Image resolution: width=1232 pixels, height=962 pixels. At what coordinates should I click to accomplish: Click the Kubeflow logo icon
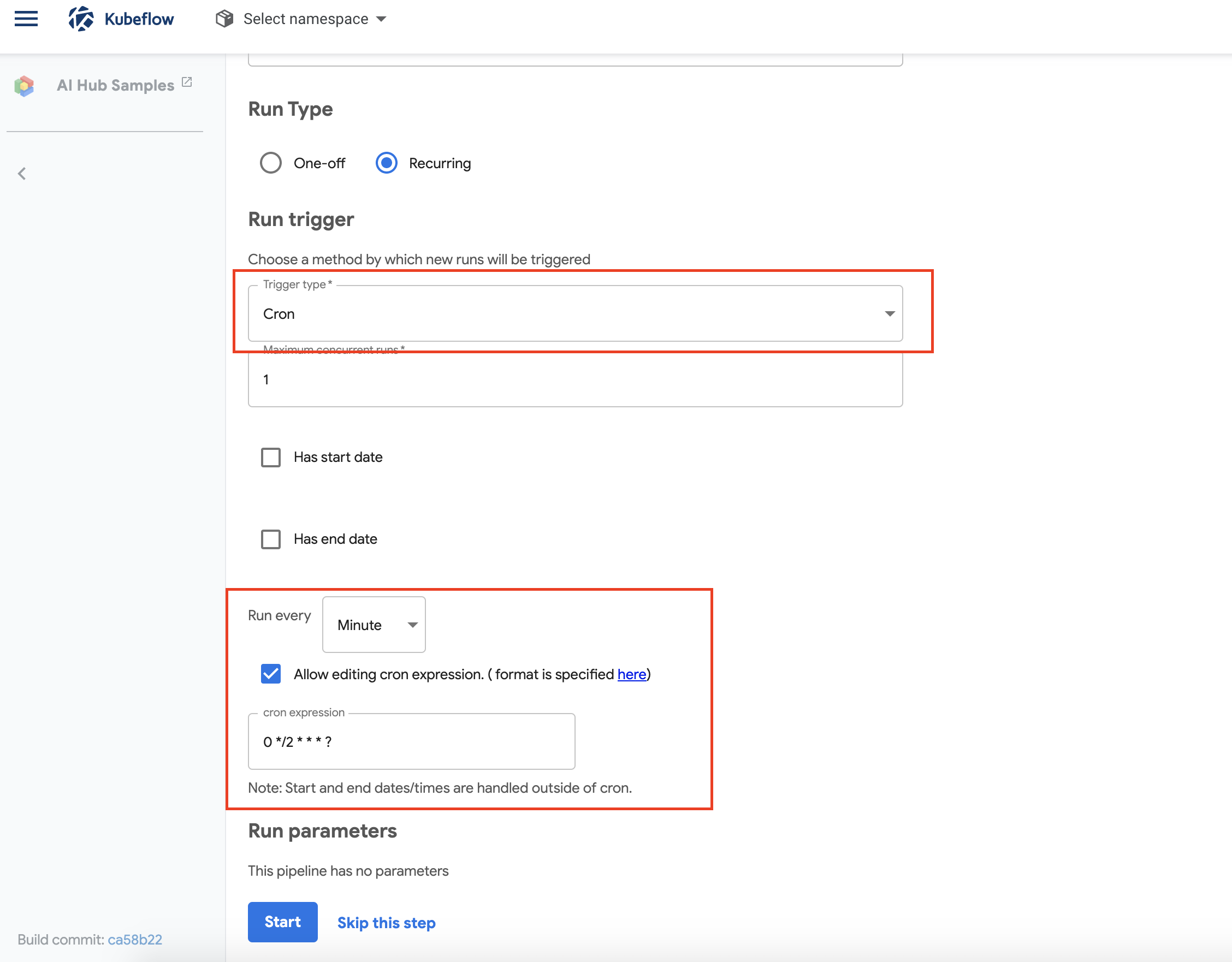(x=81, y=19)
